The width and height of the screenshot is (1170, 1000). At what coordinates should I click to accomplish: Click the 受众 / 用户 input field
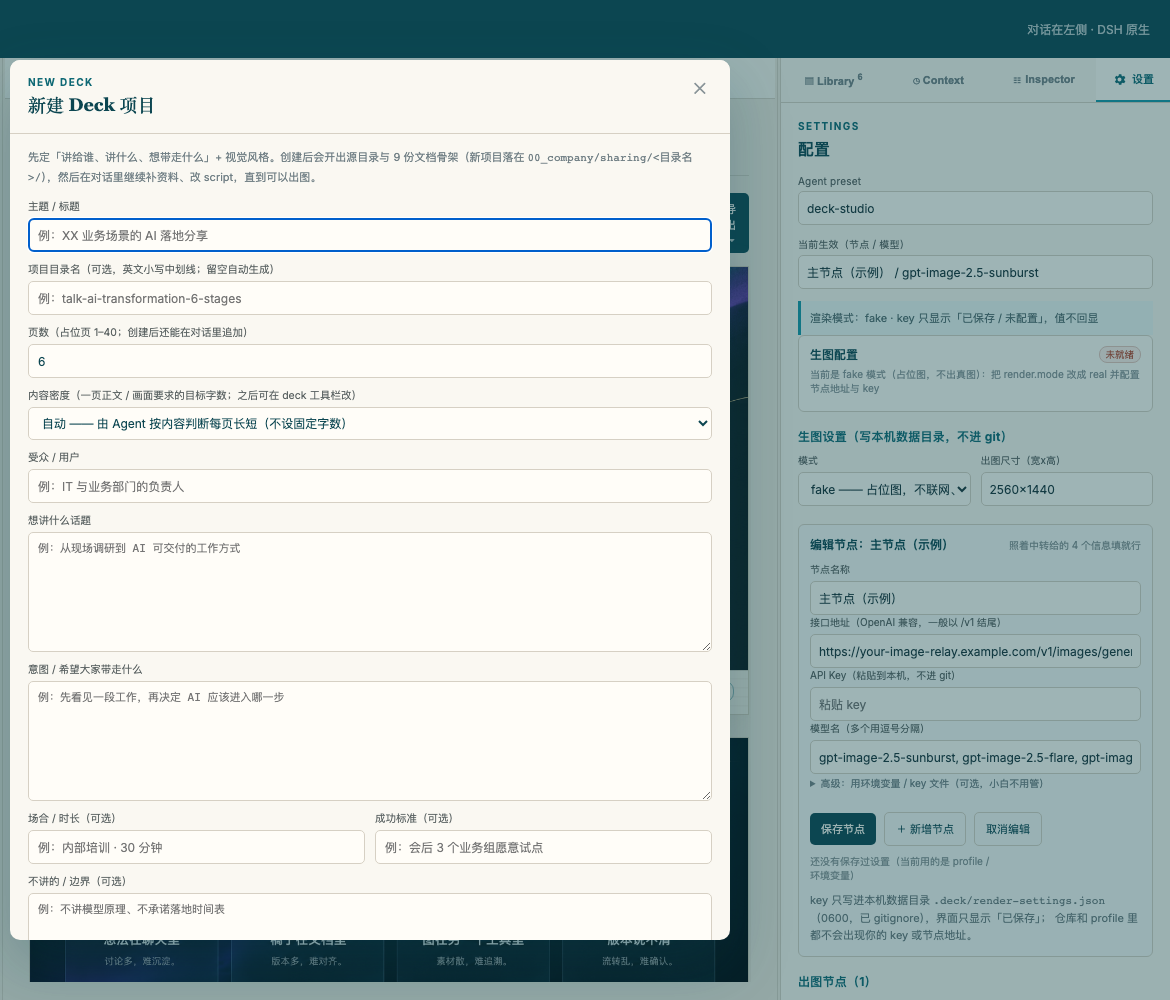(x=369, y=487)
